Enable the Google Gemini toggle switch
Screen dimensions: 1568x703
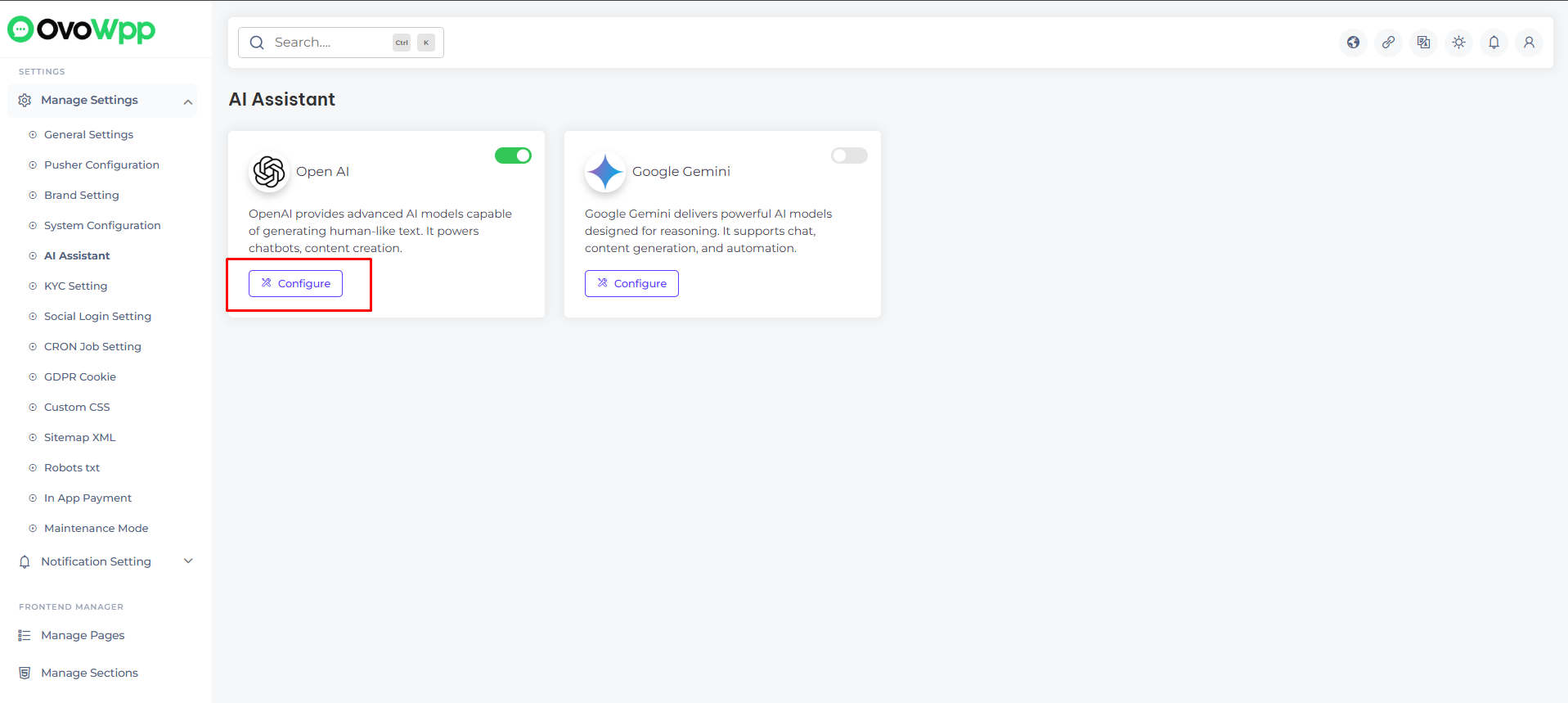tap(849, 155)
